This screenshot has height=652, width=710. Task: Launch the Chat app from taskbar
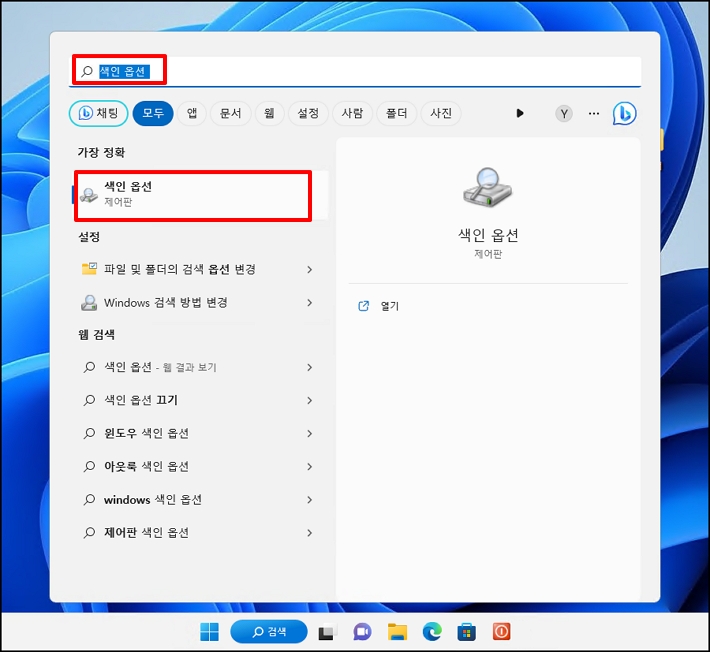362,632
